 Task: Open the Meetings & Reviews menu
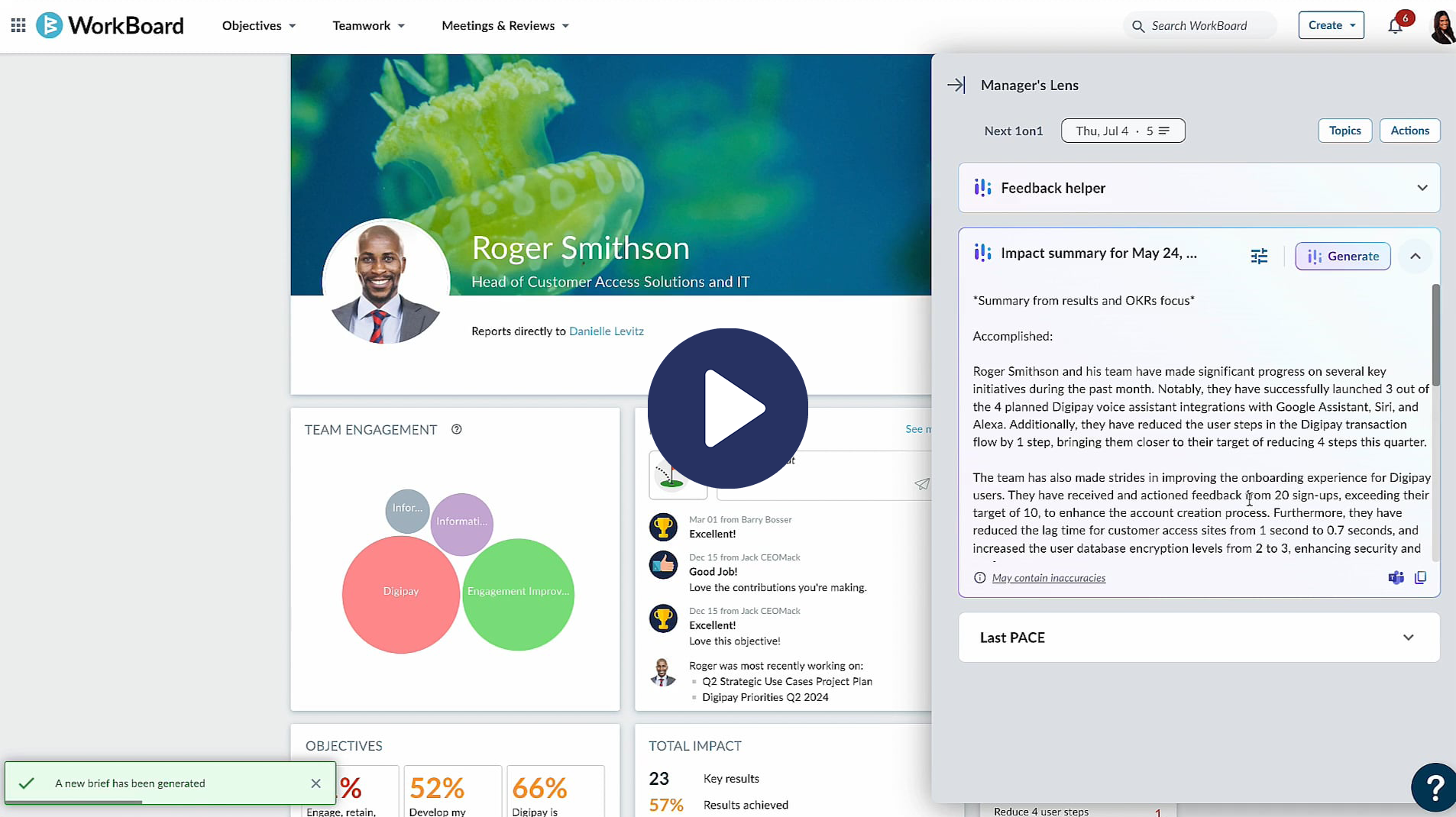point(505,25)
